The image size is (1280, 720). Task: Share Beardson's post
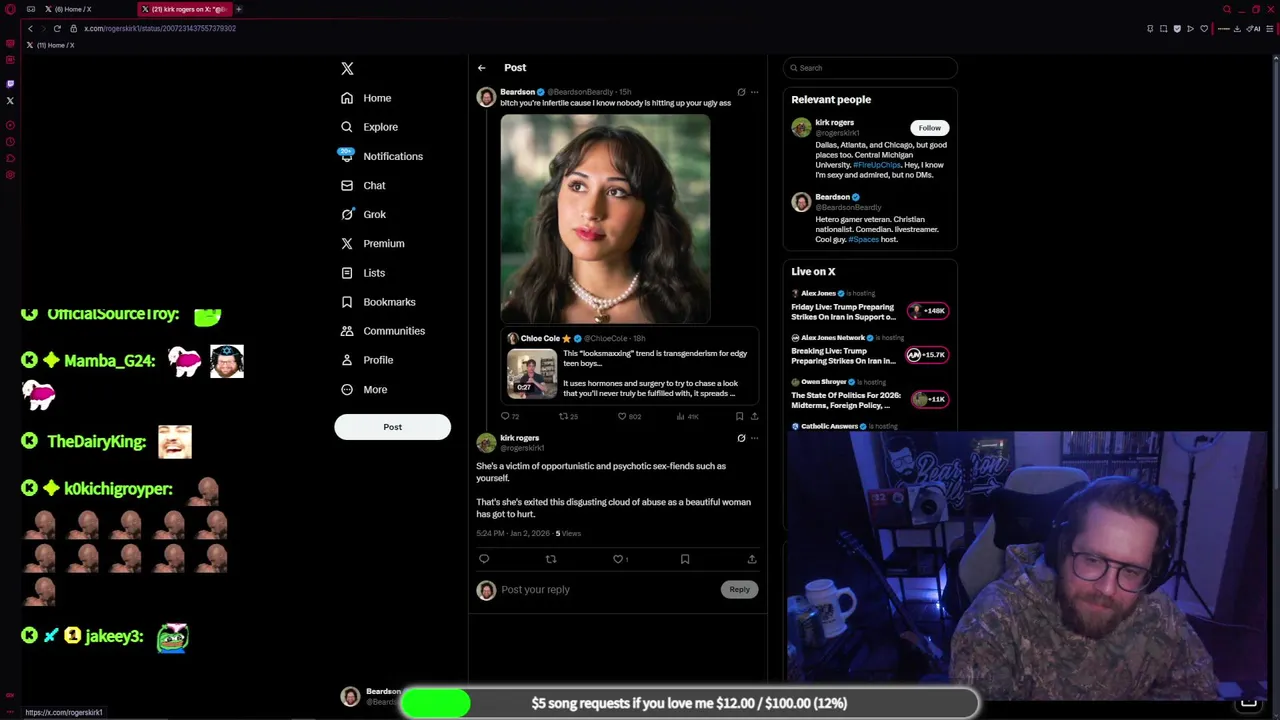pos(754,416)
